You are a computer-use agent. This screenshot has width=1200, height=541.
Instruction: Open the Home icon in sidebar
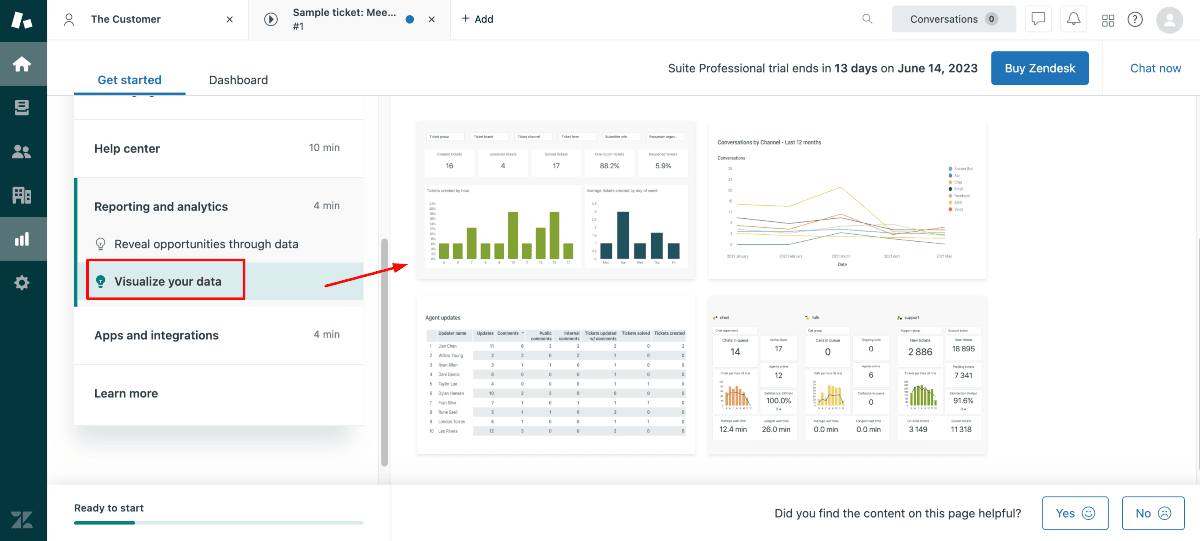click(x=22, y=65)
